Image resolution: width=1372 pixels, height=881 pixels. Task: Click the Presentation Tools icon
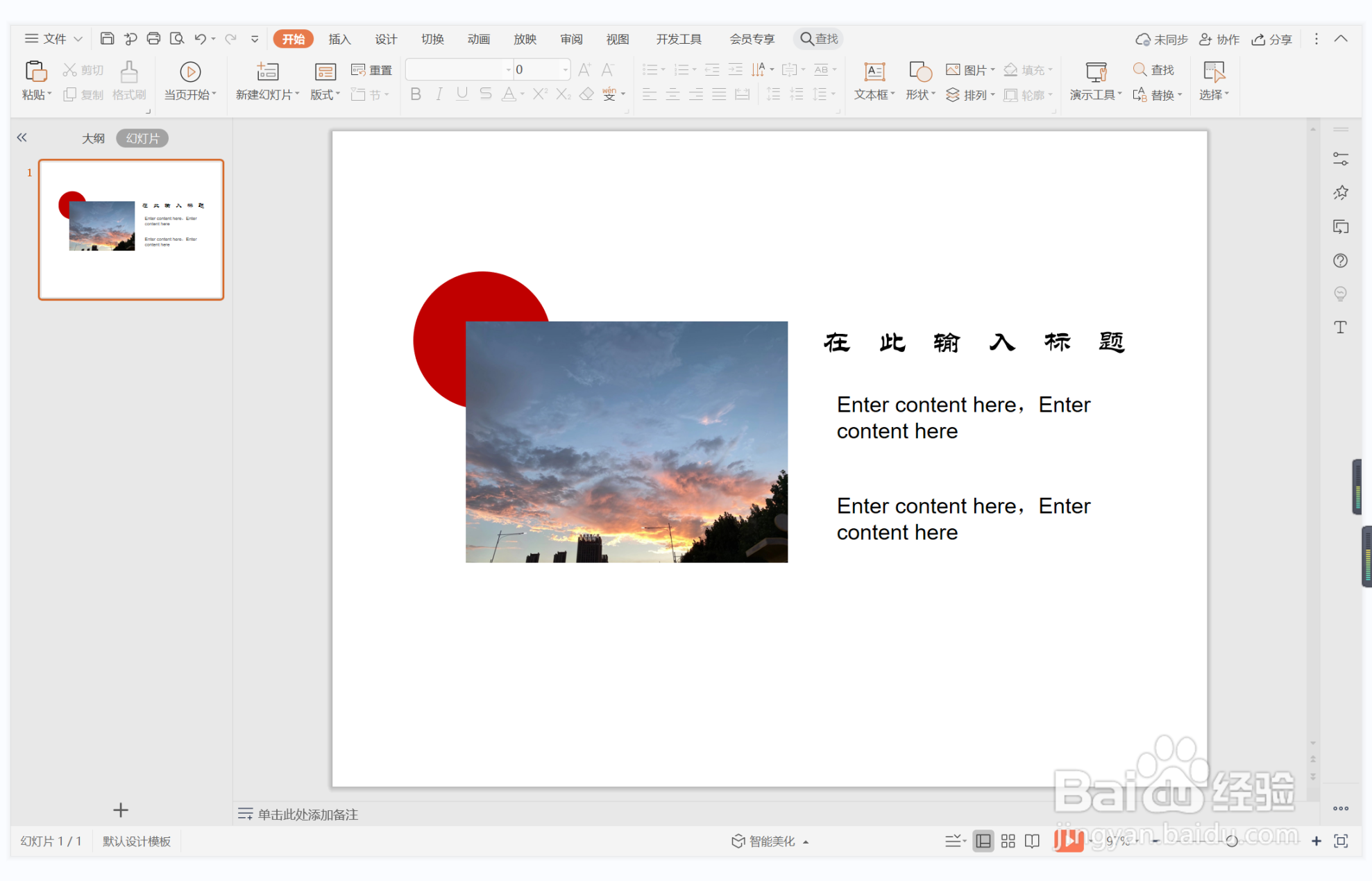click(x=1095, y=72)
